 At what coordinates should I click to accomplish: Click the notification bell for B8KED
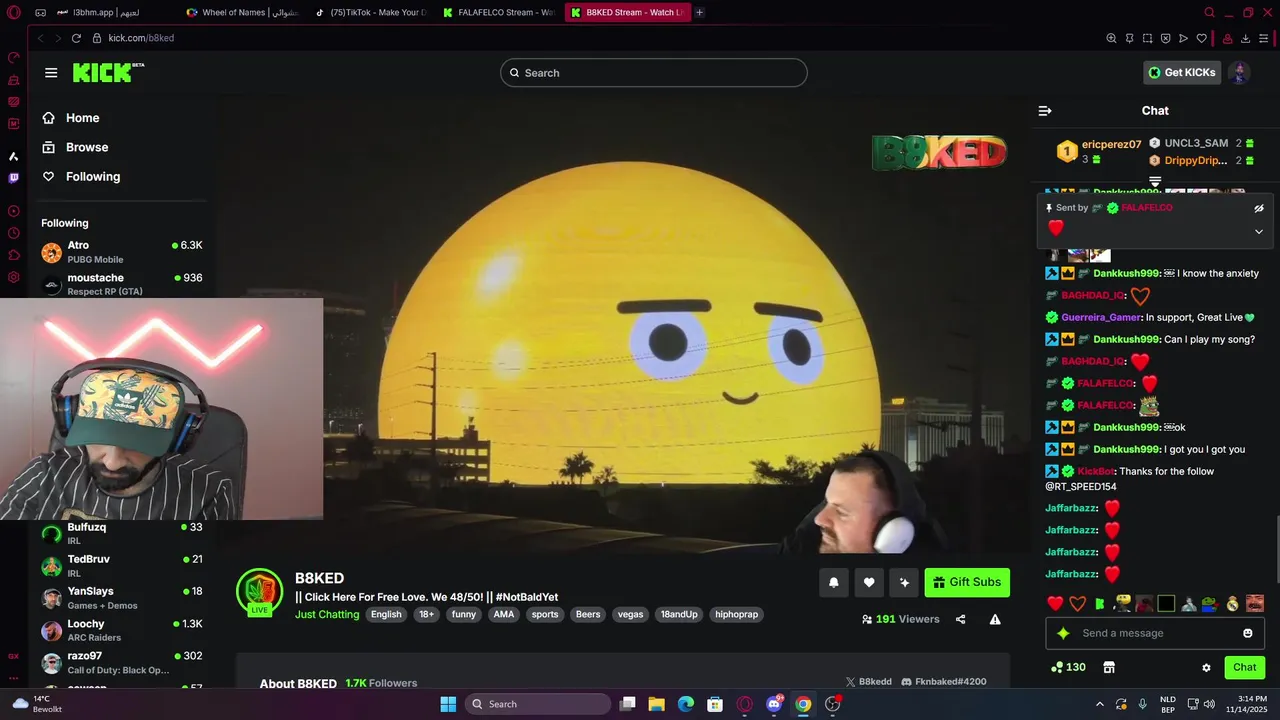click(834, 583)
